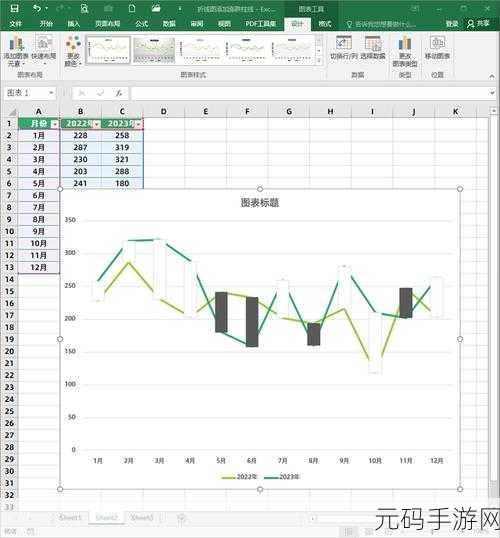
Task: Collapse the ribbon with the caret arrow
Action: [x=492, y=76]
